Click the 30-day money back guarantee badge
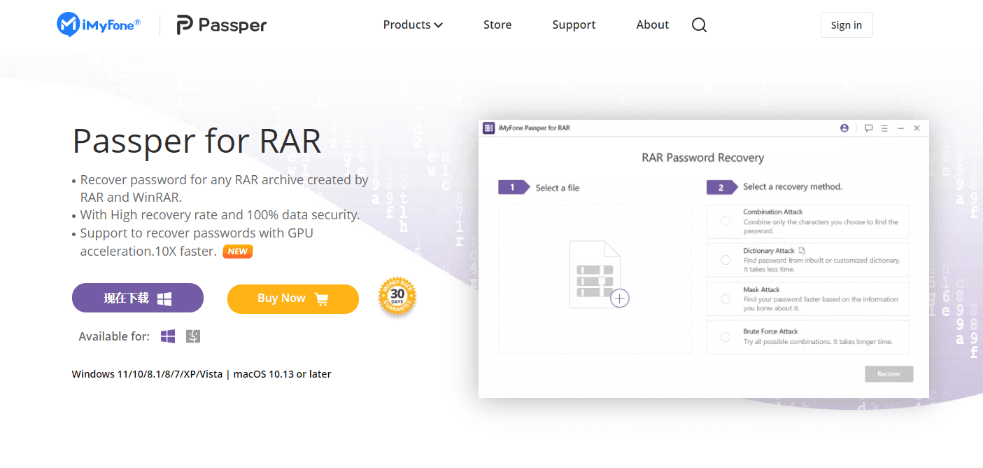The image size is (983, 468). [x=397, y=297]
